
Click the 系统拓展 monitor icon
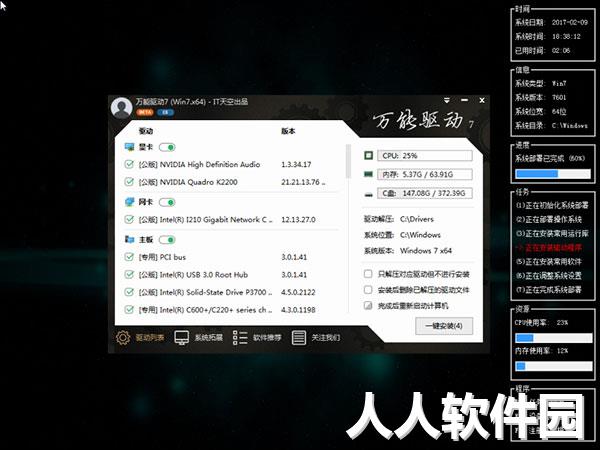tap(182, 338)
